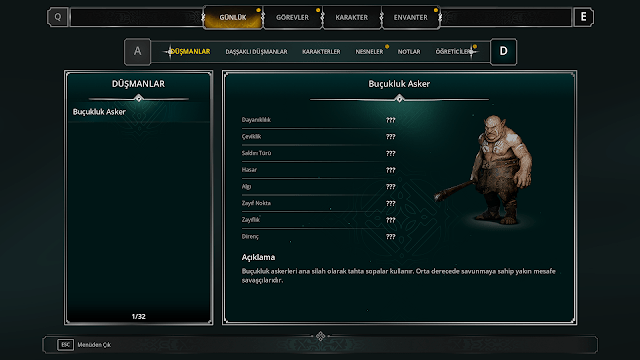This screenshot has height=360, width=640.
Task: Click the Buçukluk Asker creature model
Action: click(x=490, y=169)
